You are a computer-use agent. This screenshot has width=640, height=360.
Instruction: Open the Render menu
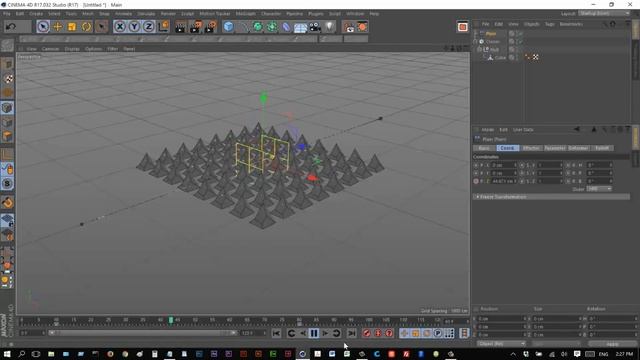pos(168,14)
